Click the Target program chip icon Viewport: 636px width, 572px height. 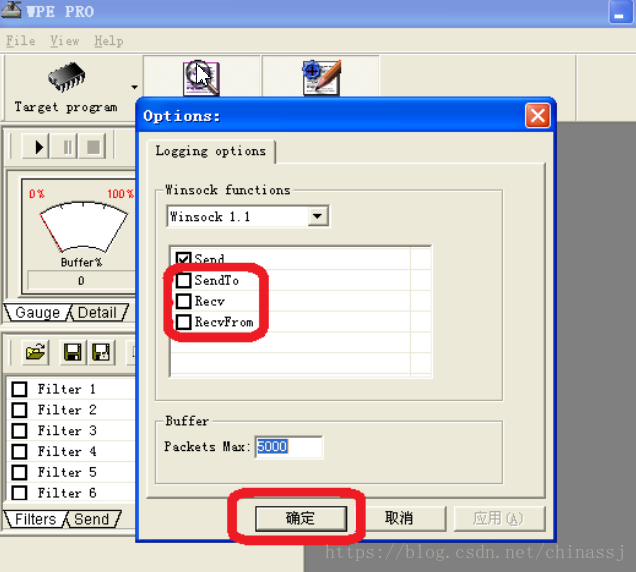click(67, 77)
